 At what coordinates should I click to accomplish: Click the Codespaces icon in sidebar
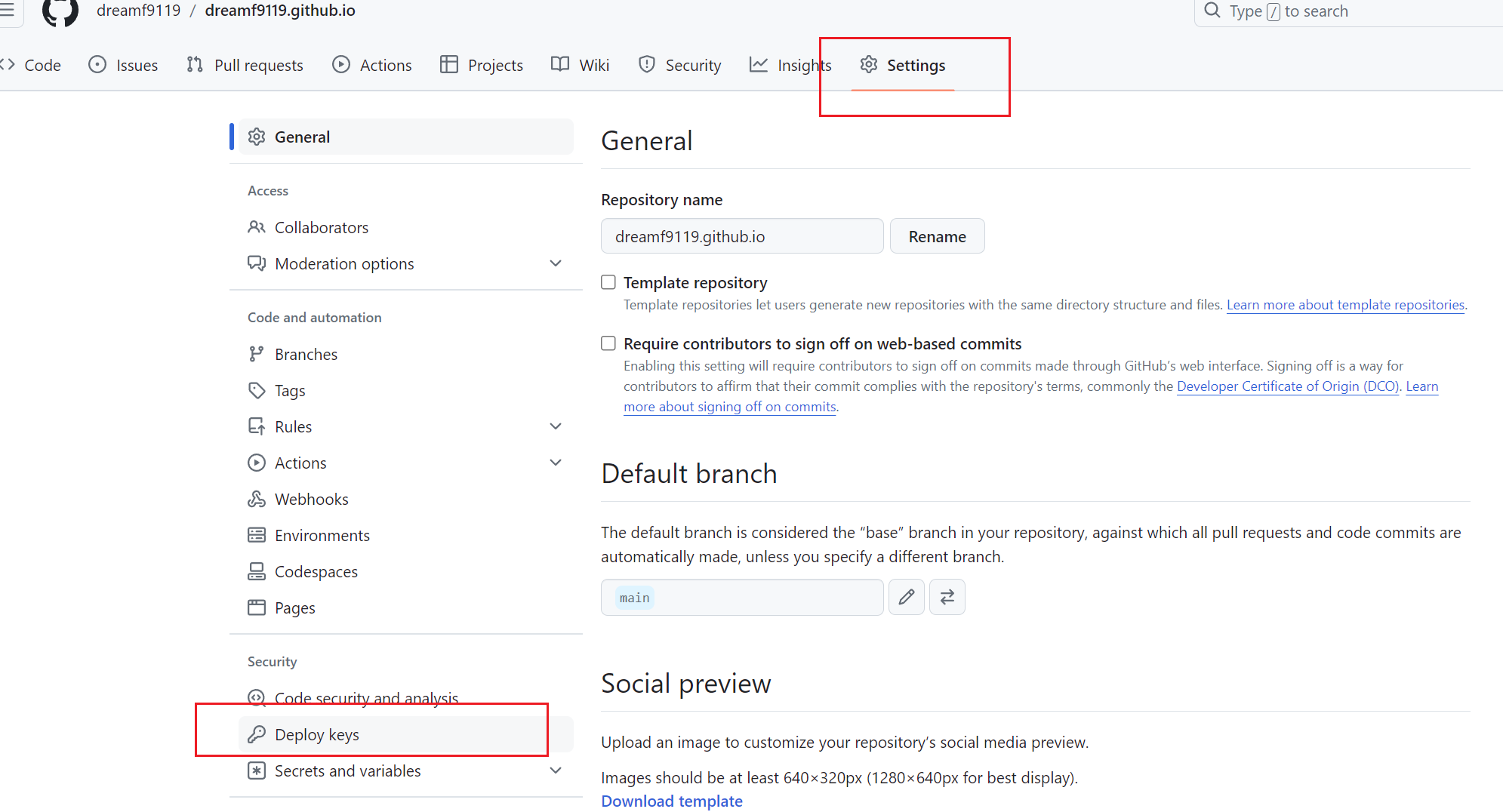257,571
